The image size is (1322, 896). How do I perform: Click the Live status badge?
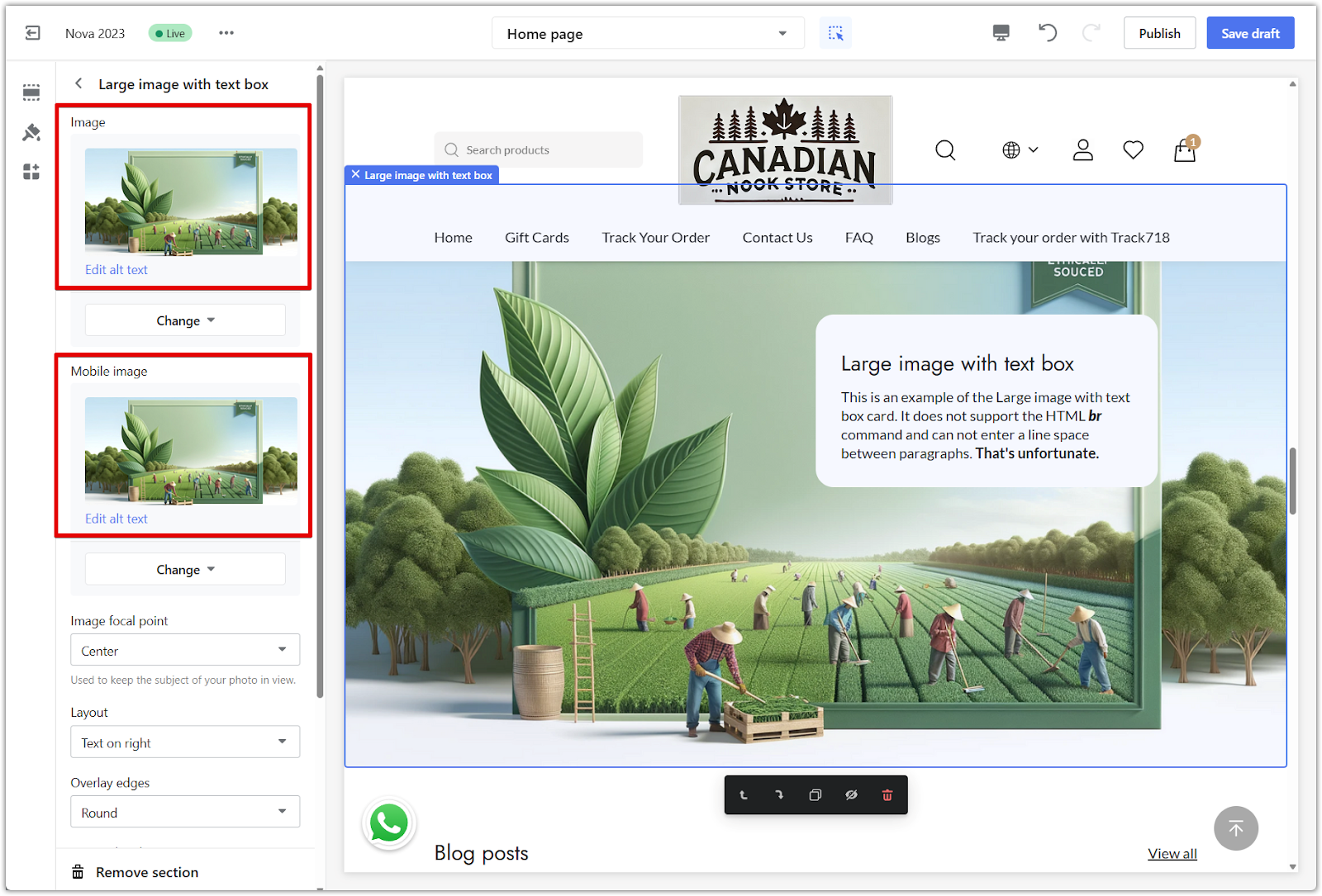(170, 33)
